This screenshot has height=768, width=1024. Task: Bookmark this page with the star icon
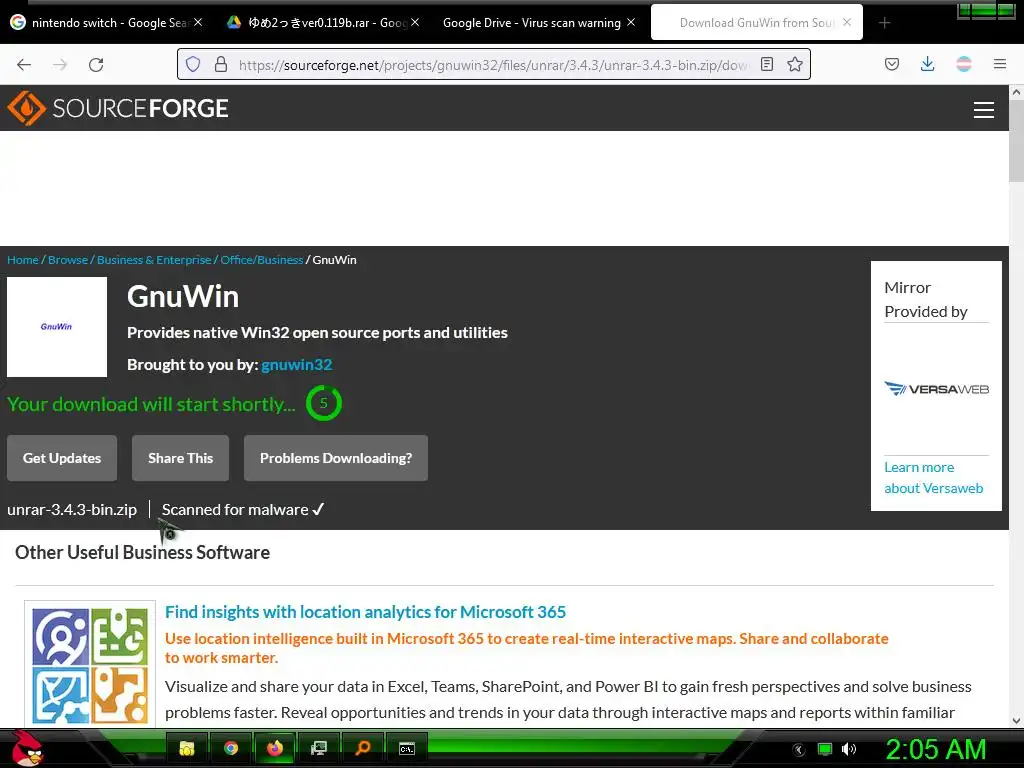(x=795, y=64)
